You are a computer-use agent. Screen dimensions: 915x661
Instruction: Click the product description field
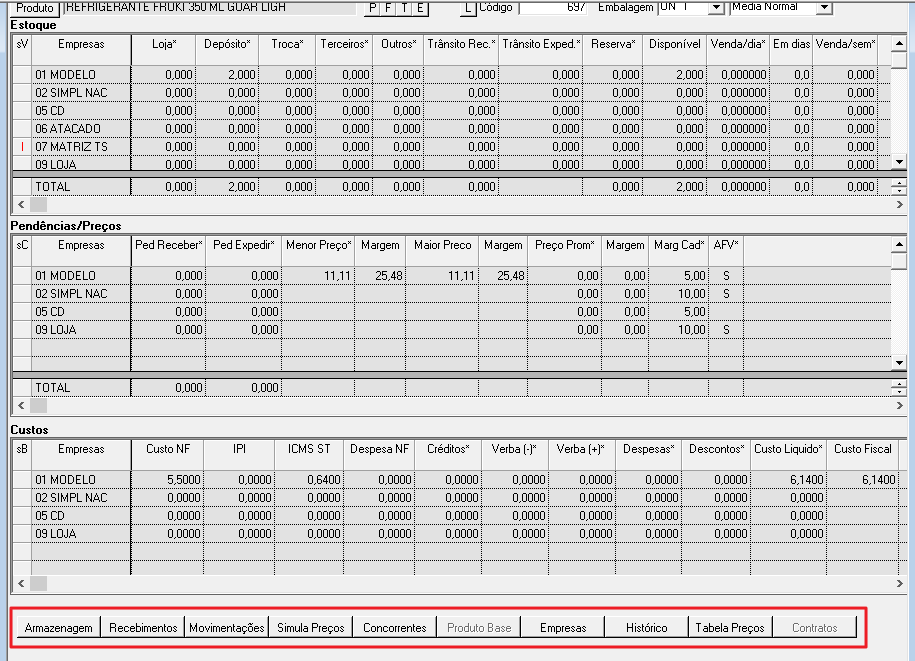(209, 7)
